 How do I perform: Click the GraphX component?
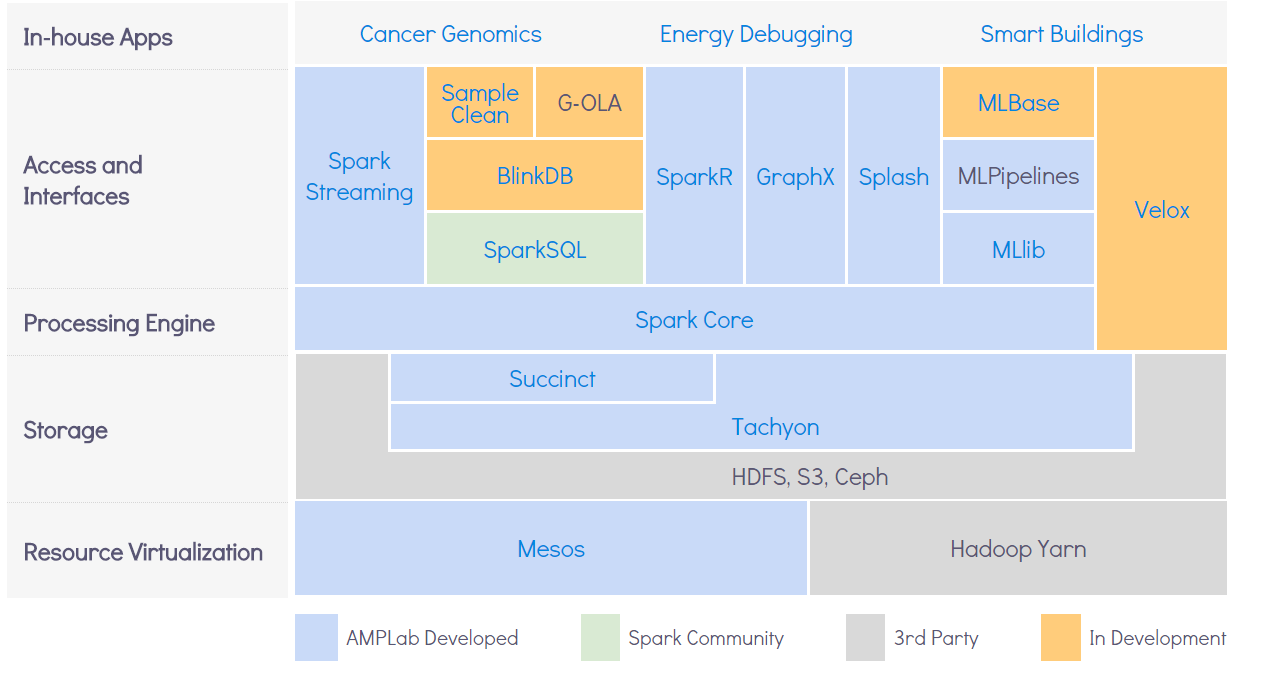[x=795, y=176]
